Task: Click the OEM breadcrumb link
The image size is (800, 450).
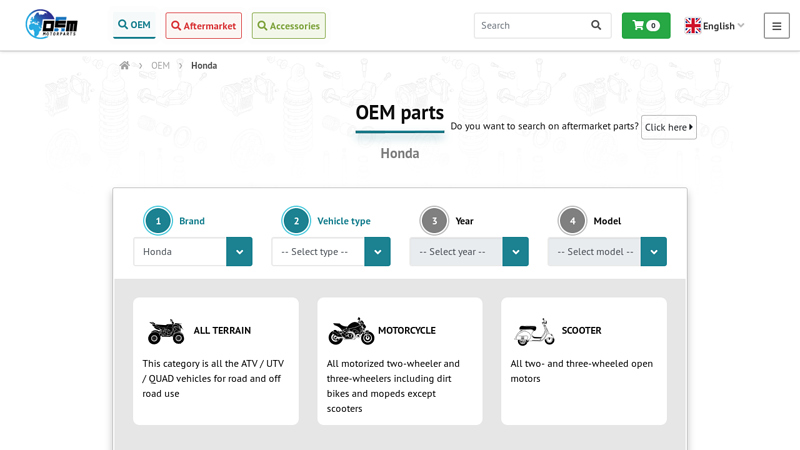Action: 160,65
